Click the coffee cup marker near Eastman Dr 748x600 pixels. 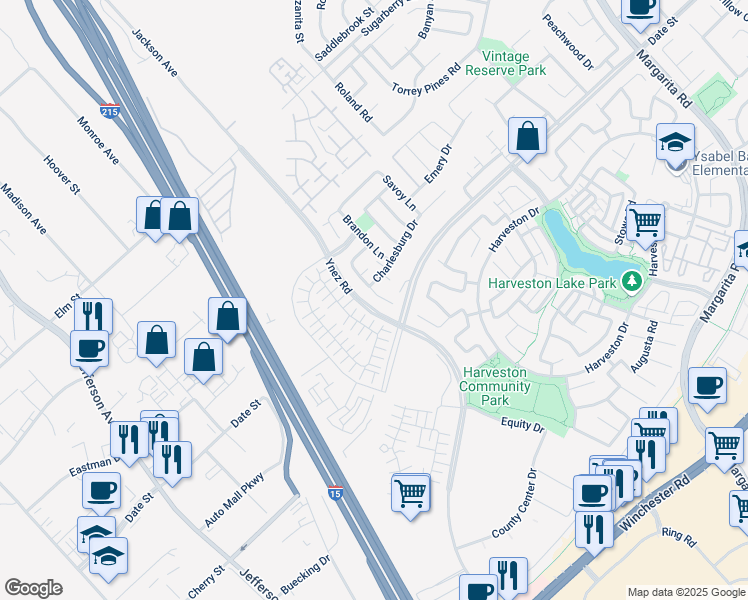(101, 493)
